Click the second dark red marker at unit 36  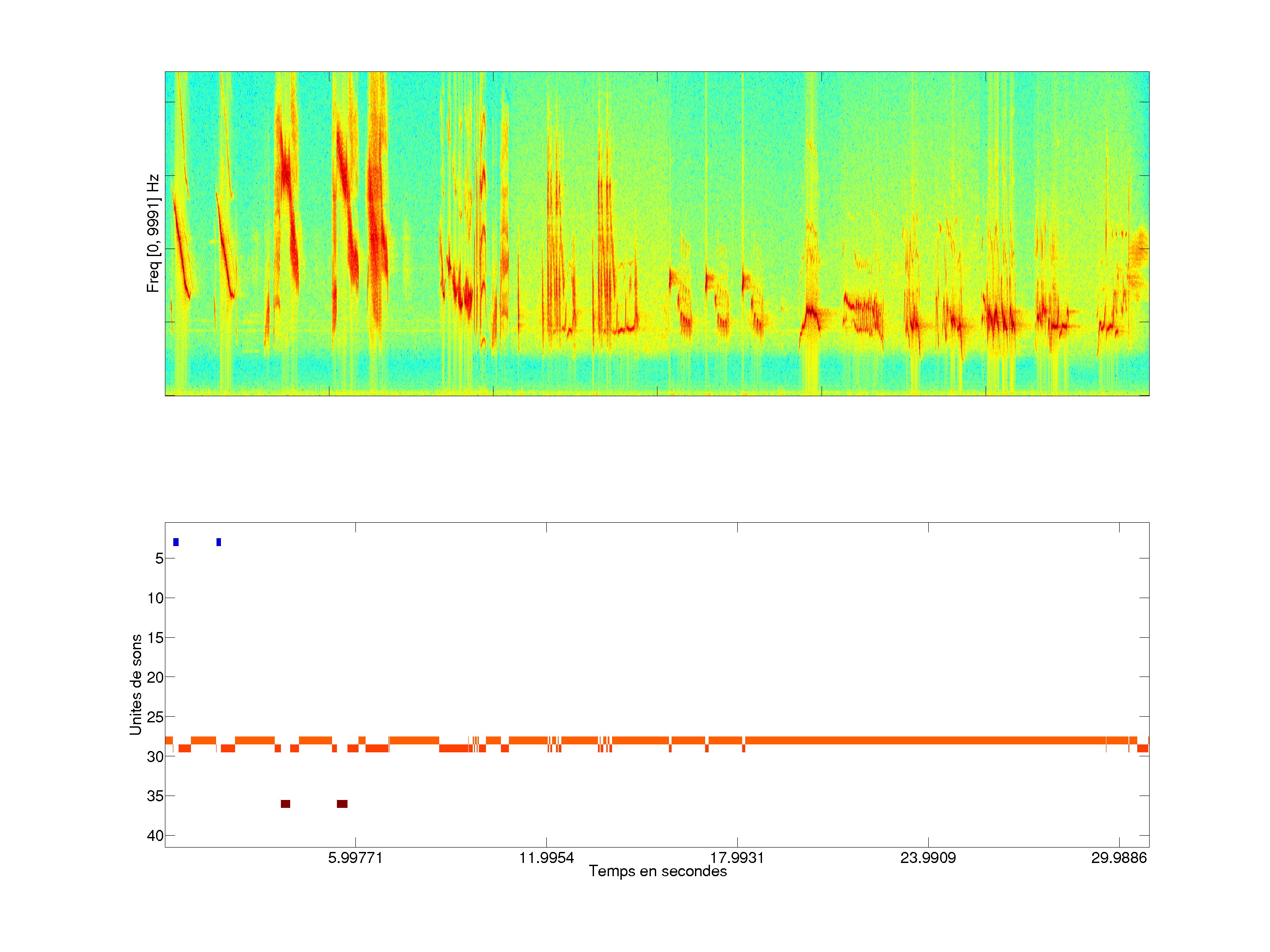(342, 804)
